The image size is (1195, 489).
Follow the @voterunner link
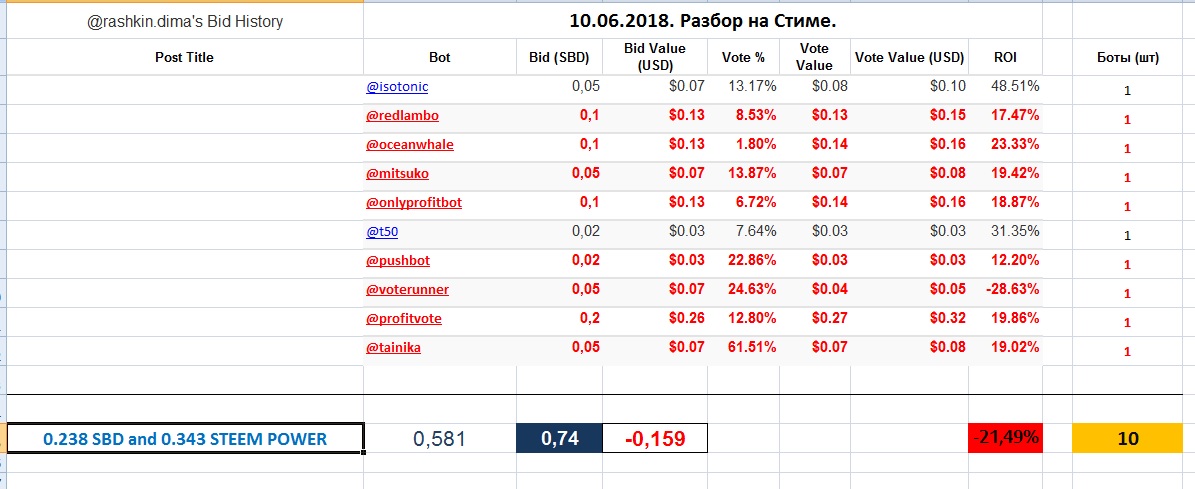(407, 290)
